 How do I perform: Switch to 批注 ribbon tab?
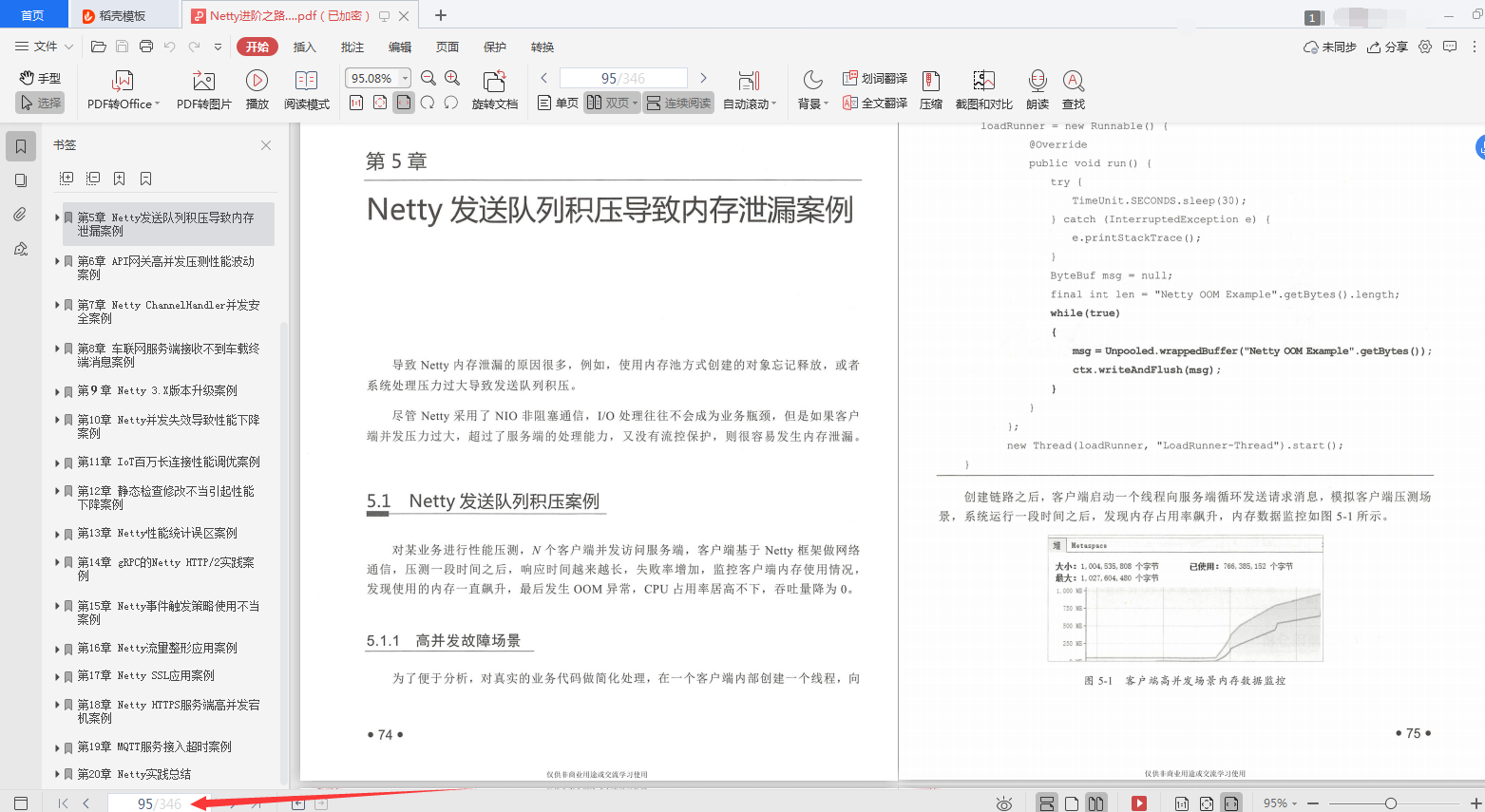point(352,47)
